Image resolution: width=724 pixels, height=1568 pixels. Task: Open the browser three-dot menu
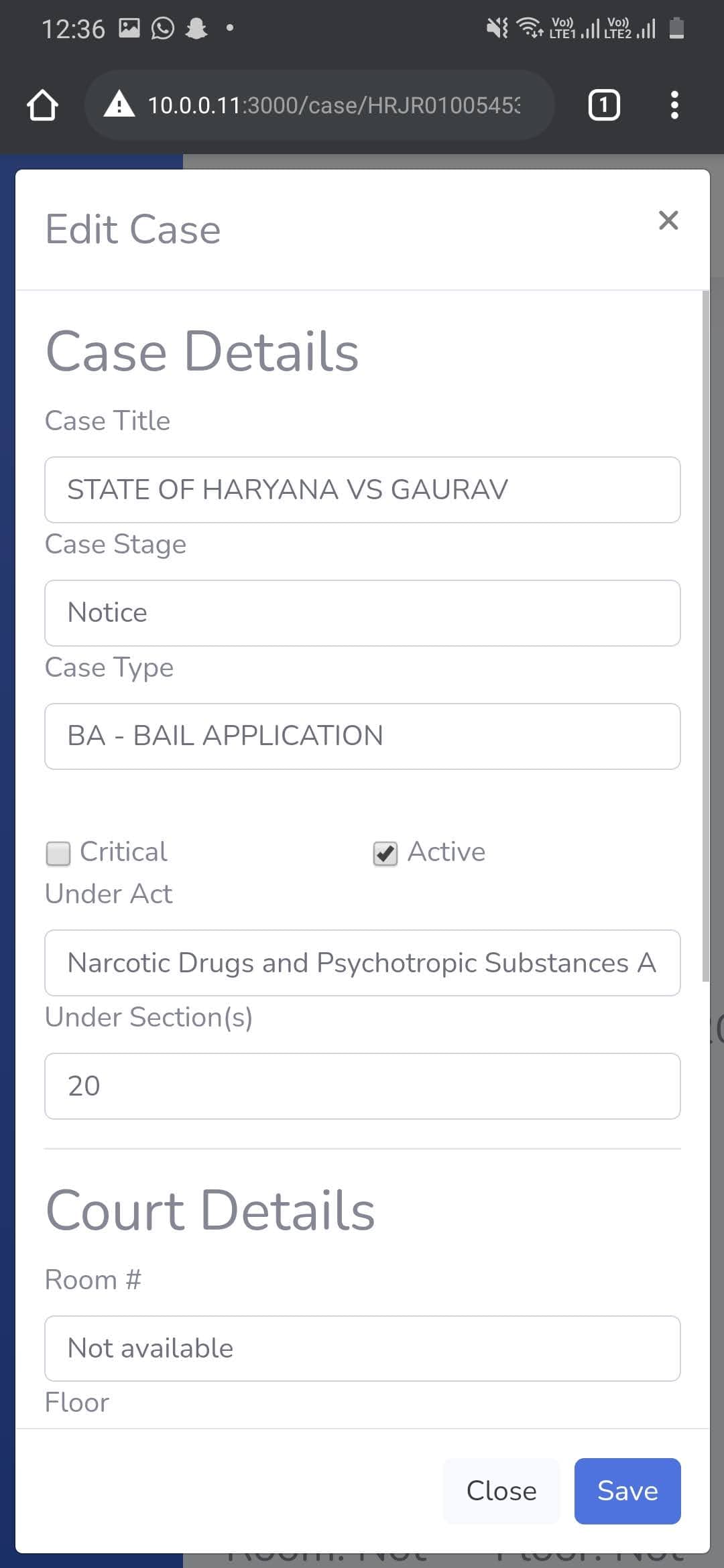(x=674, y=105)
